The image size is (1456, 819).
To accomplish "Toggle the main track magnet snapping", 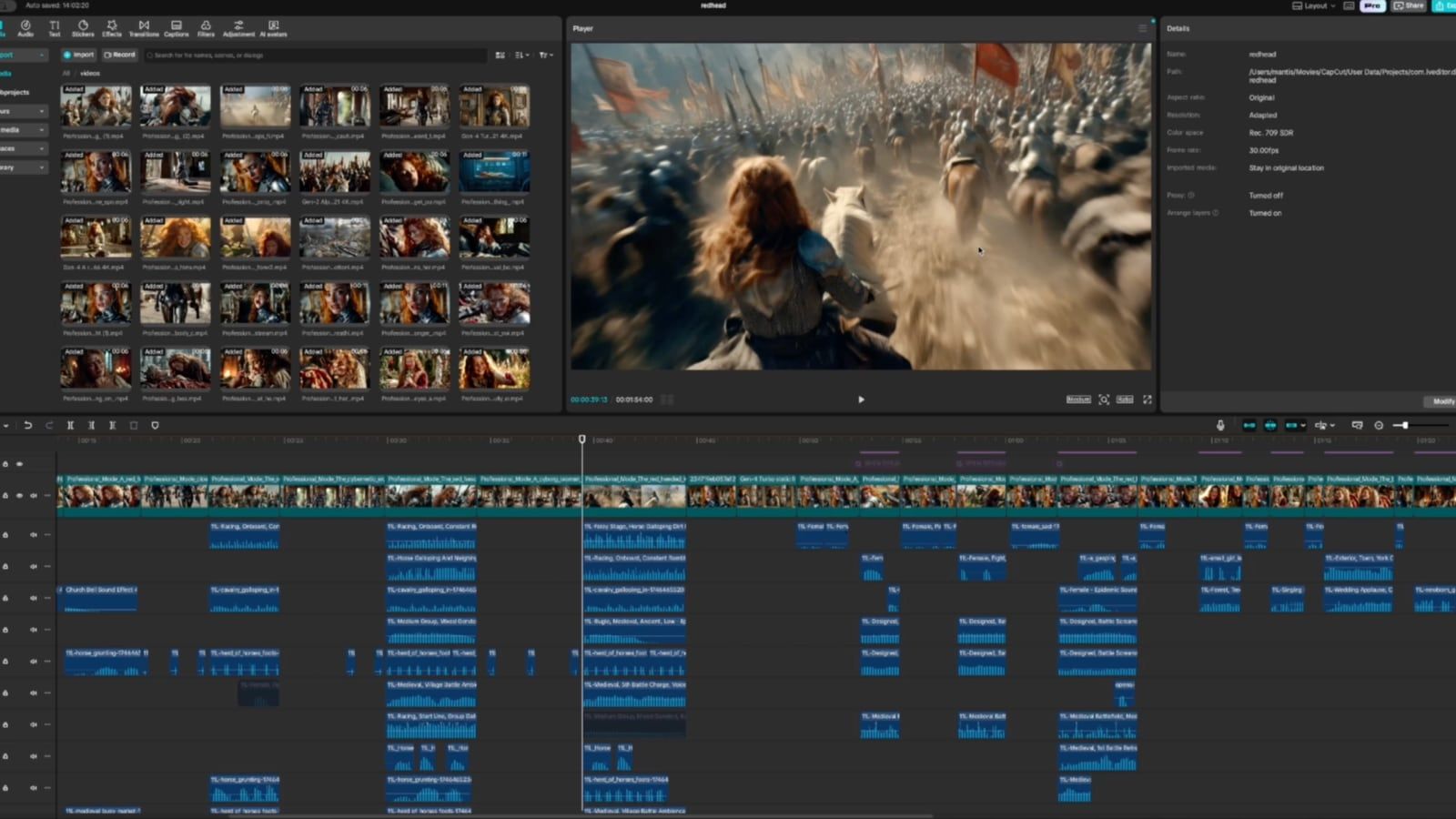I will pyautogui.click(x=1249, y=425).
